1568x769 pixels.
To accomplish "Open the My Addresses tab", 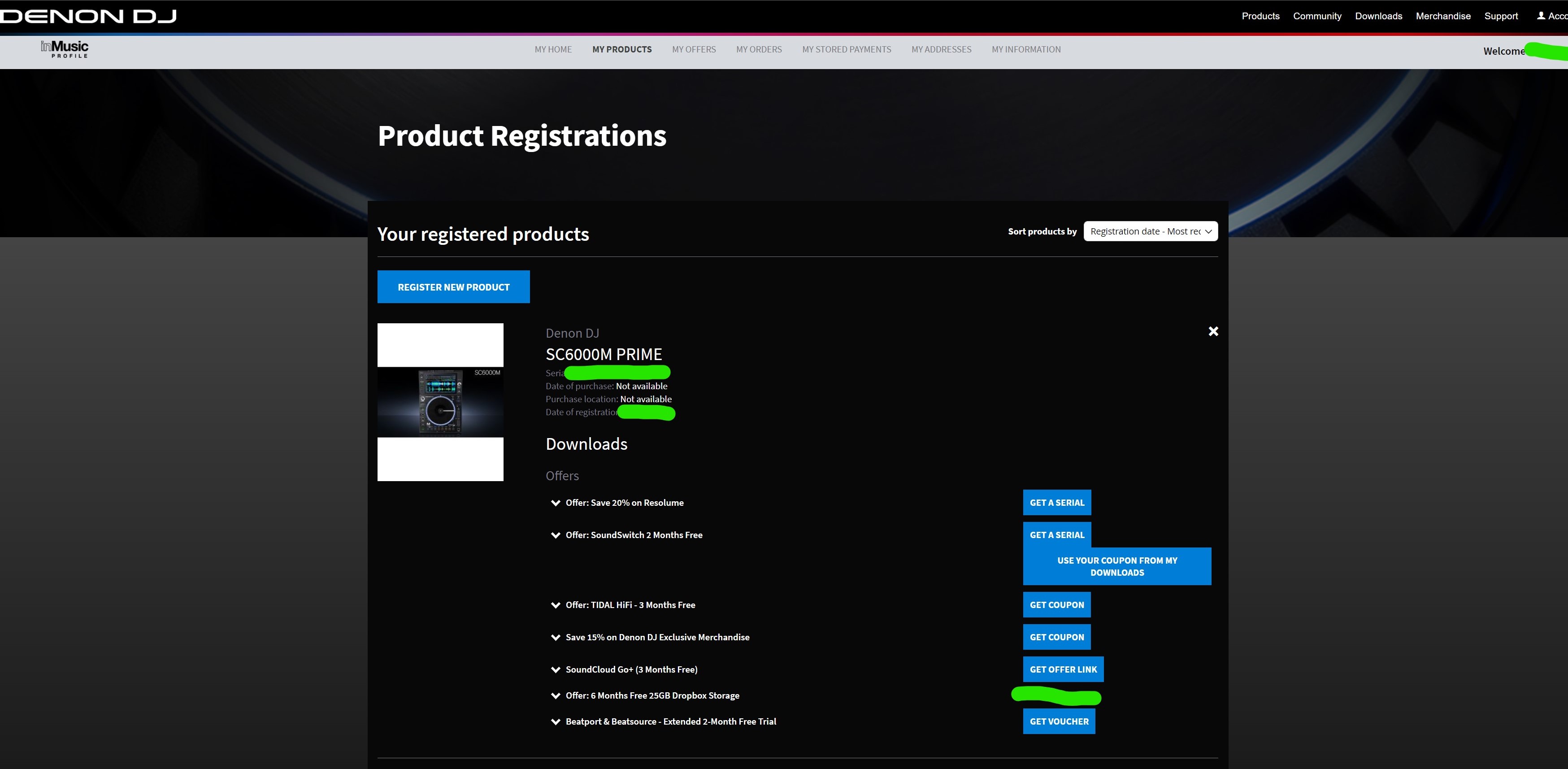I will click(941, 50).
